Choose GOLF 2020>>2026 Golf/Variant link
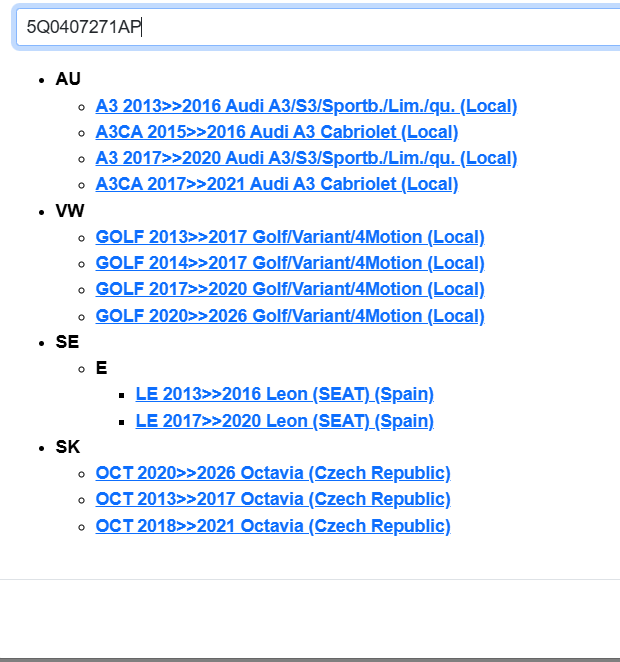 click(290, 316)
